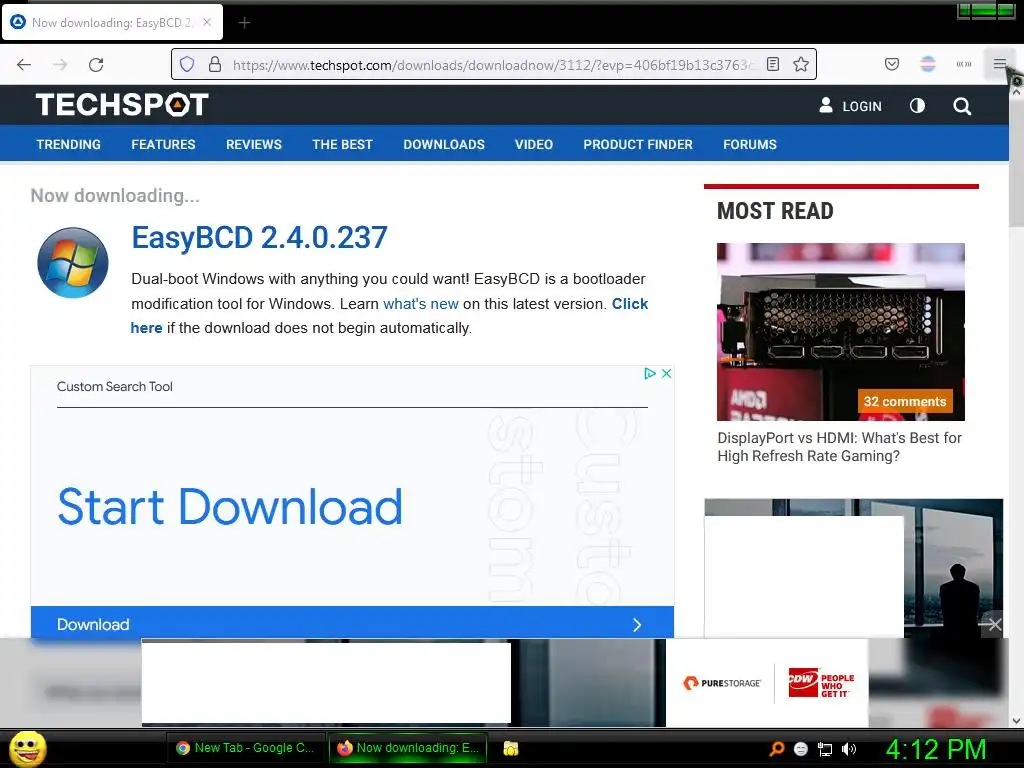
Task: Click the Pure Storage CDW banner ad
Action: click(767, 683)
